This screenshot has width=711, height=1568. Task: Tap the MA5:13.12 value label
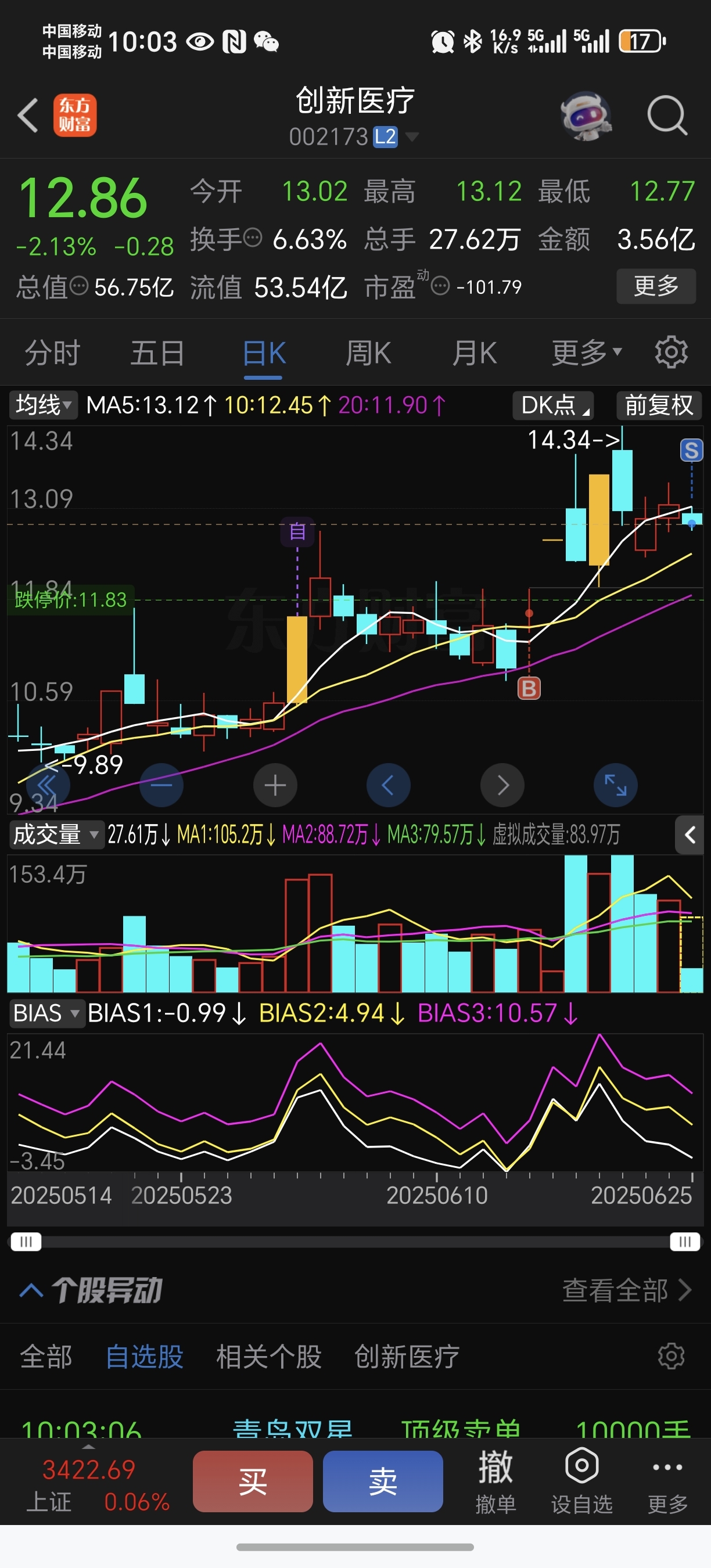(x=151, y=405)
